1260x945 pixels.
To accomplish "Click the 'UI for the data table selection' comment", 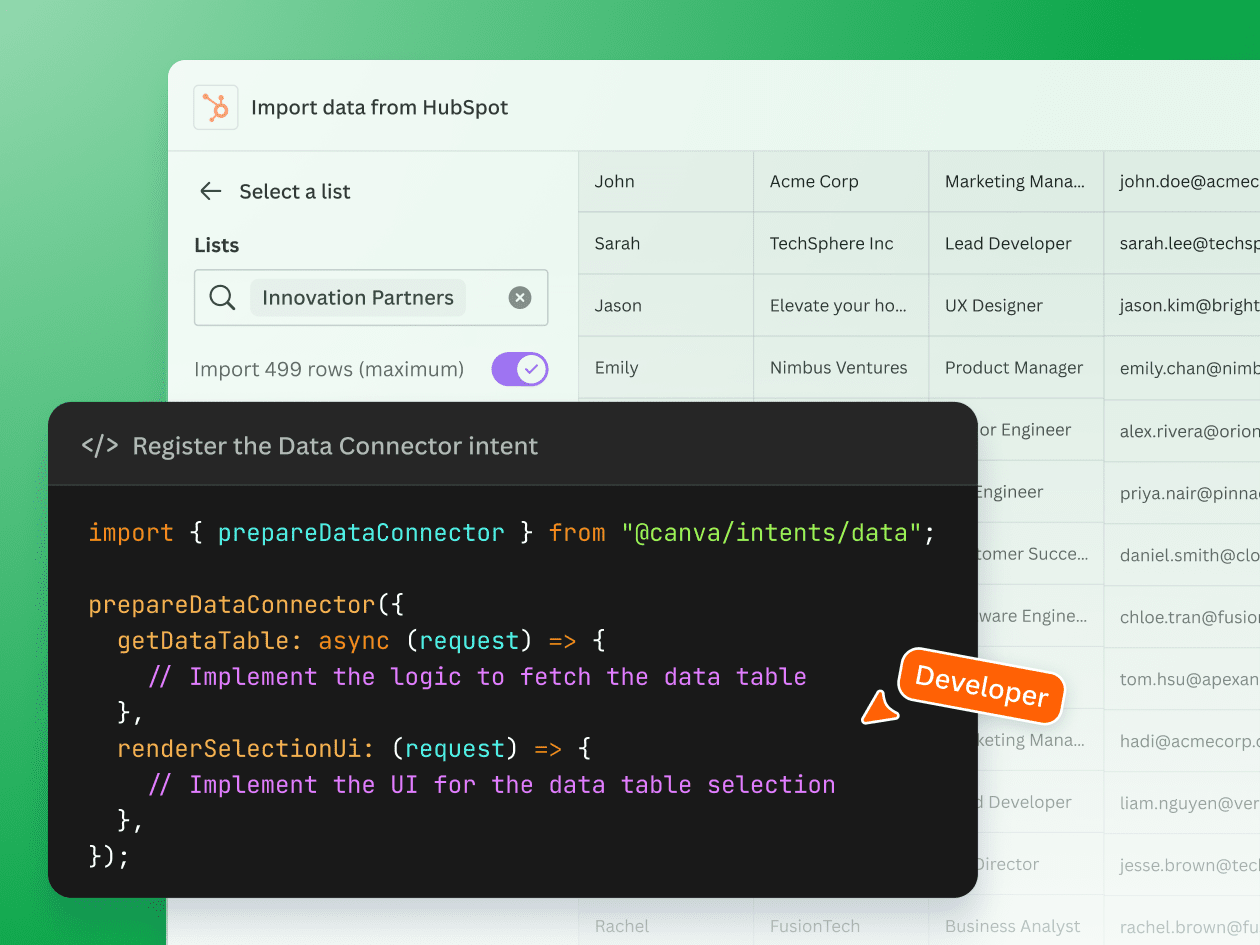I will pyautogui.click(x=491, y=785).
